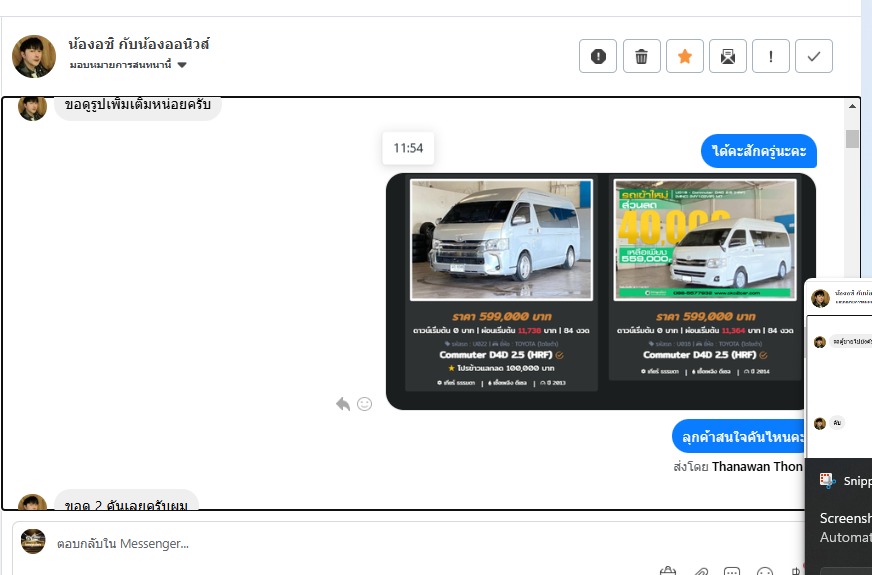This screenshot has width=872, height=575.
Task: Click contact name น้องอชิ กับน้องออนิวส์
Action: point(139,44)
